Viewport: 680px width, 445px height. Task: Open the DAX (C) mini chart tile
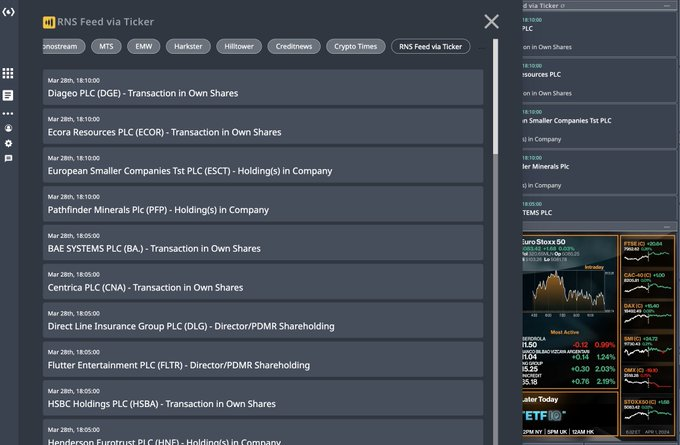(647, 314)
